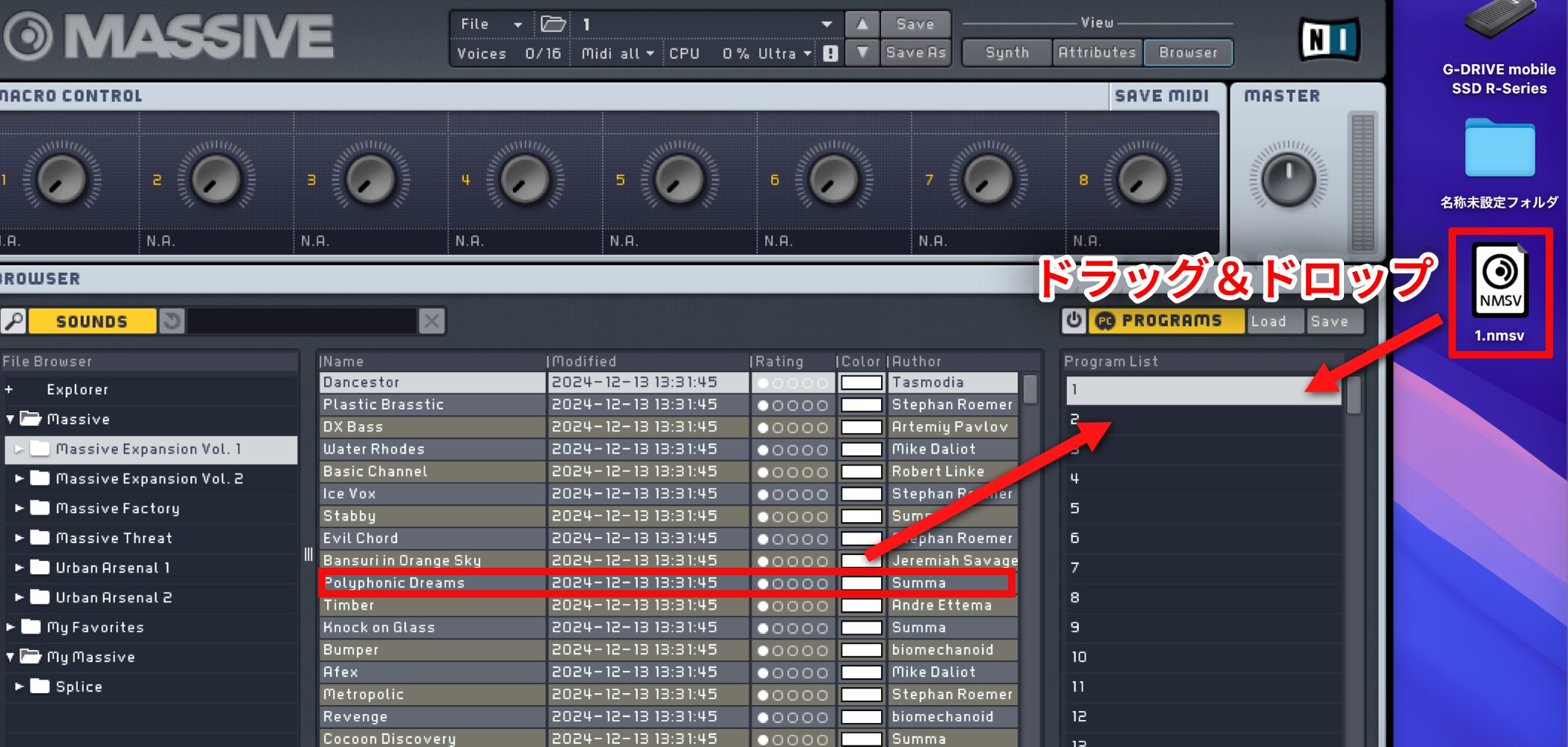The image size is (1568, 747).
Task: Switch to the Attributes view
Action: (x=1096, y=52)
